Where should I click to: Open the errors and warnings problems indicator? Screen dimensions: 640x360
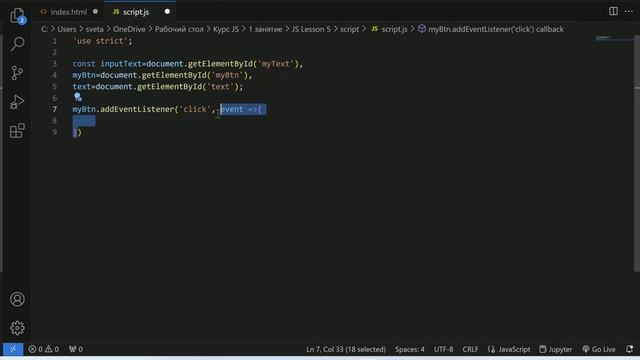(x=44, y=349)
